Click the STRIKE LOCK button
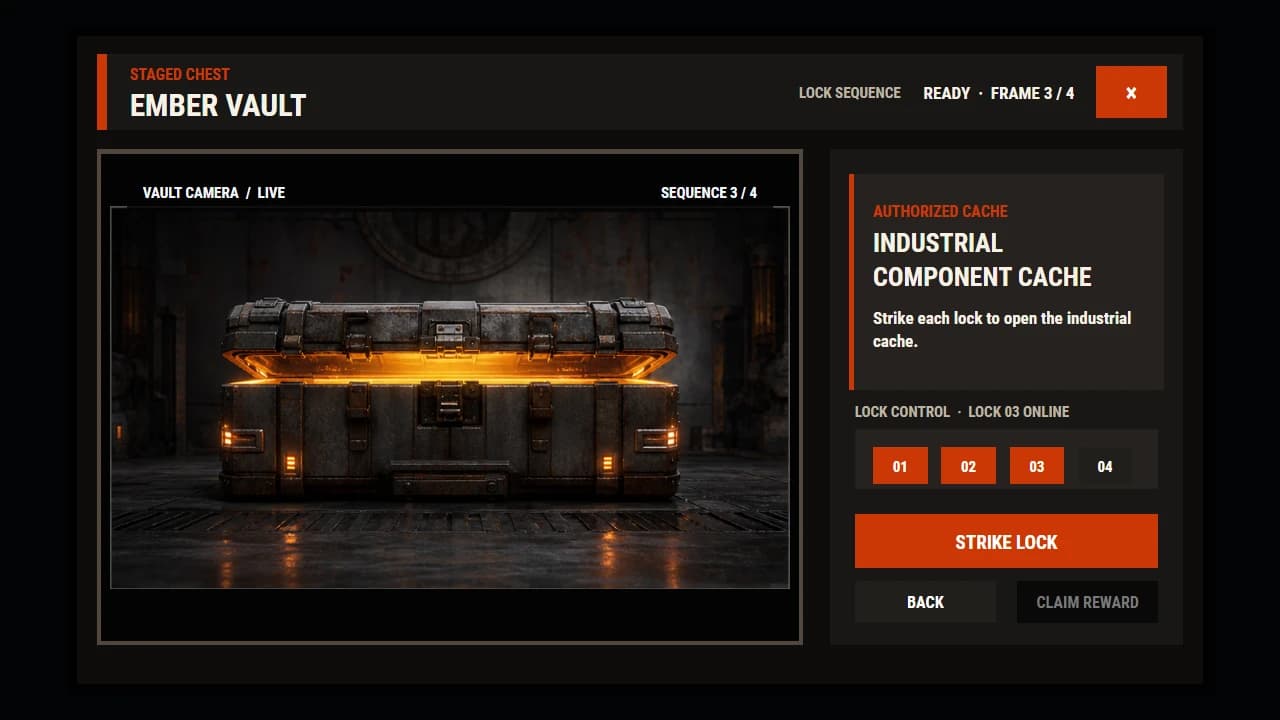The height and width of the screenshot is (720, 1280). [x=1006, y=541]
